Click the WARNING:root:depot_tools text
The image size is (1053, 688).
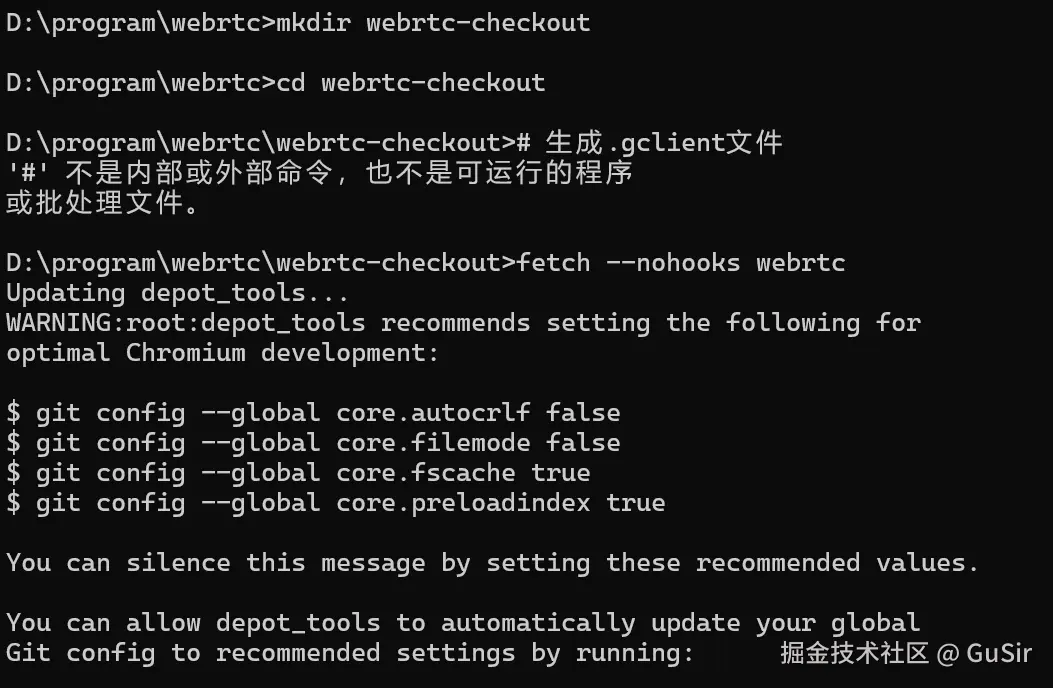pyautogui.click(x=185, y=323)
